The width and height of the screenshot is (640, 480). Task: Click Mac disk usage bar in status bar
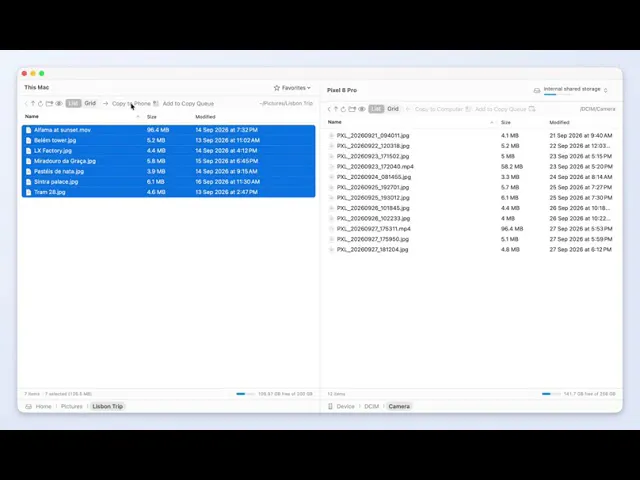tap(245, 394)
